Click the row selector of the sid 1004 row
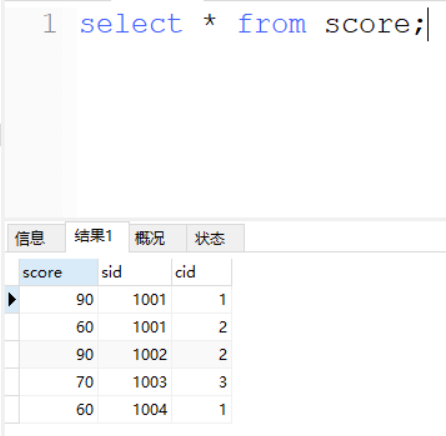The width and height of the screenshot is (446, 436). click(x=12, y=409)
